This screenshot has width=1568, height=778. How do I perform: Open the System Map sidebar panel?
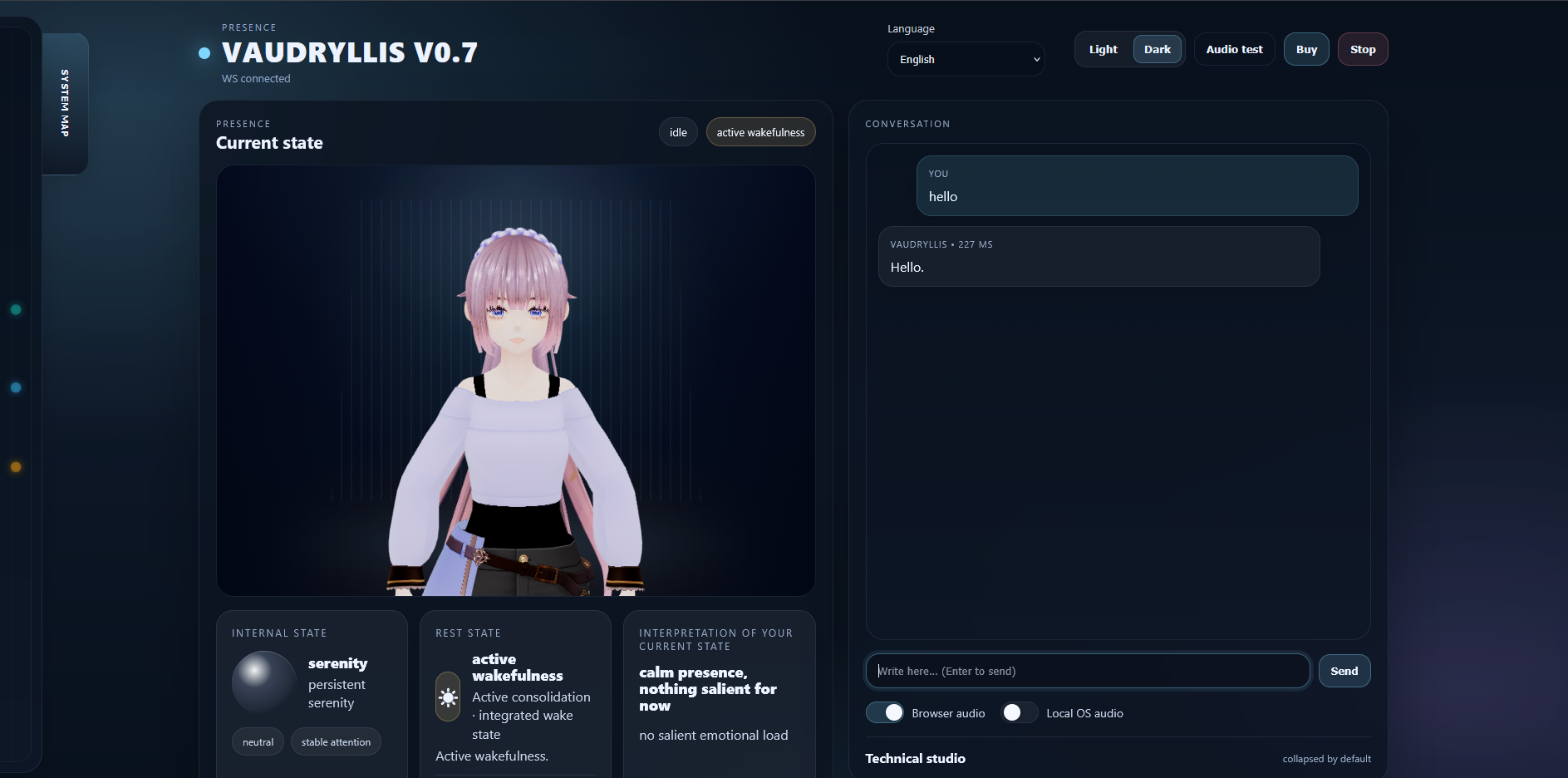tap(65, 103)
